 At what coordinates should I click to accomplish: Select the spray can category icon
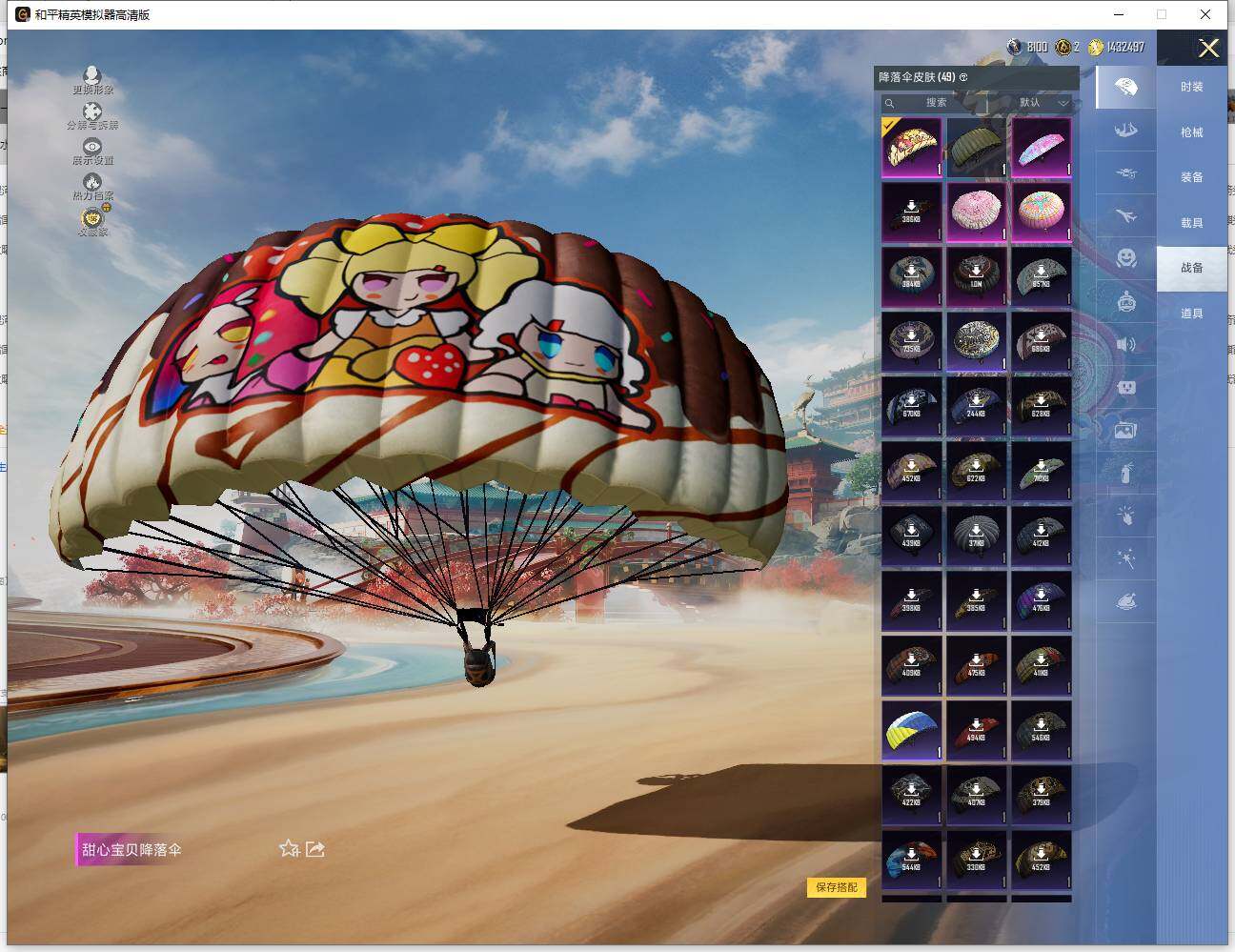(x=1125, y=473)
